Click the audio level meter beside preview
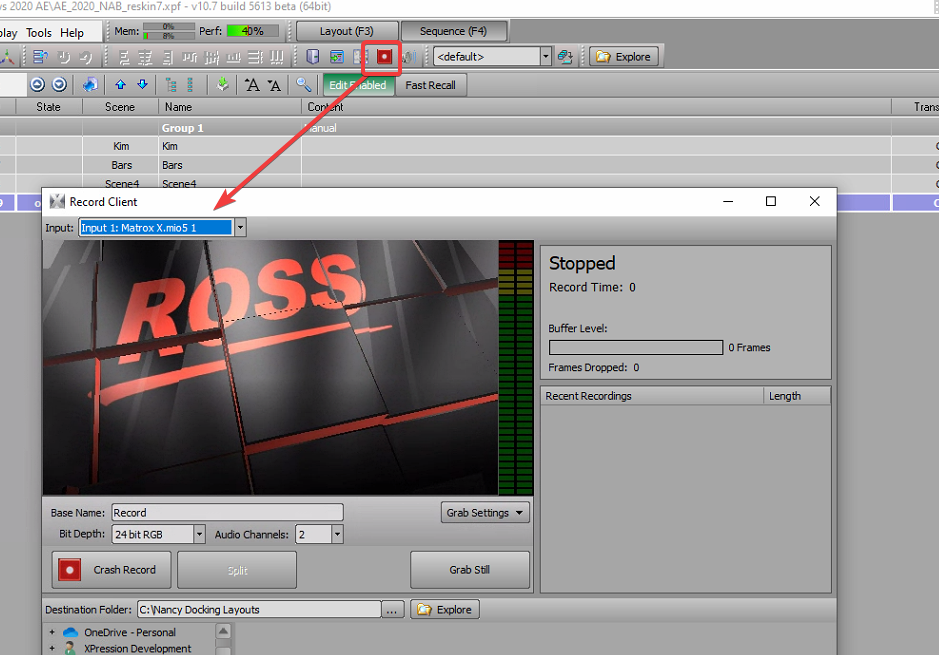The height and width of the screenshot is (655, 939). click(x=516, y=368)
